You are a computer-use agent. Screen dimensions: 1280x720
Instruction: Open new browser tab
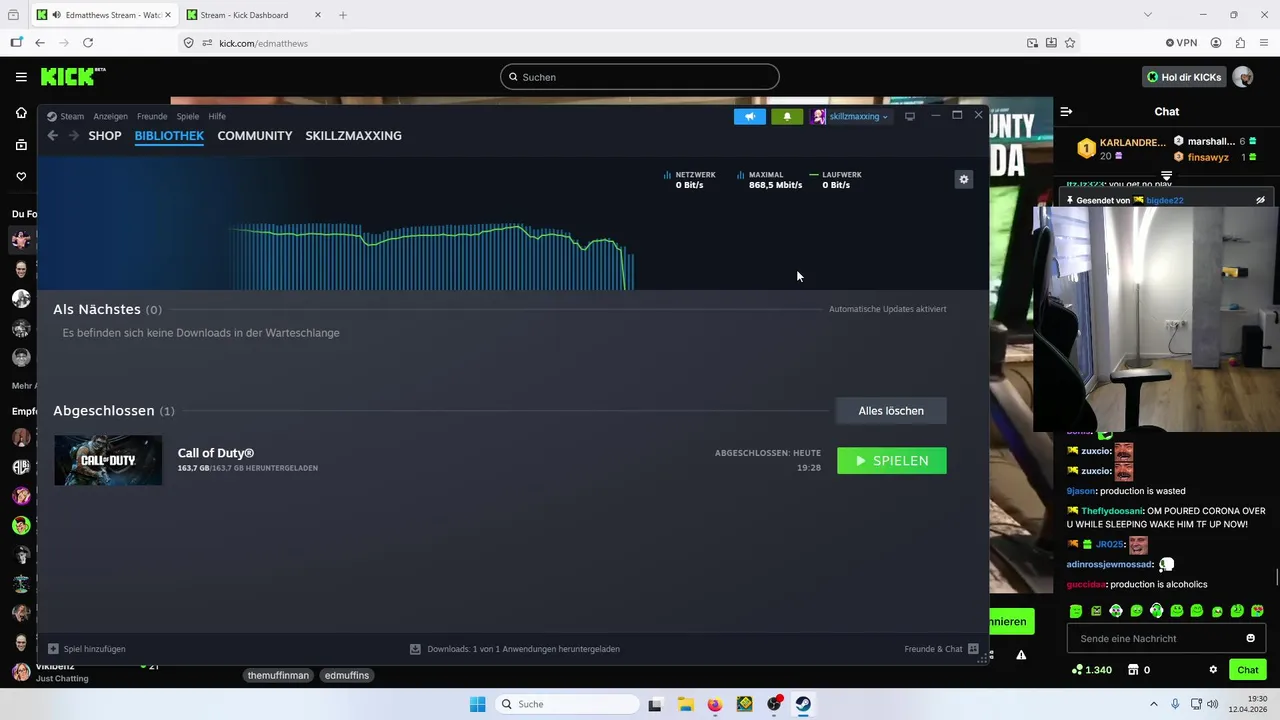click(x=343, y=15)
